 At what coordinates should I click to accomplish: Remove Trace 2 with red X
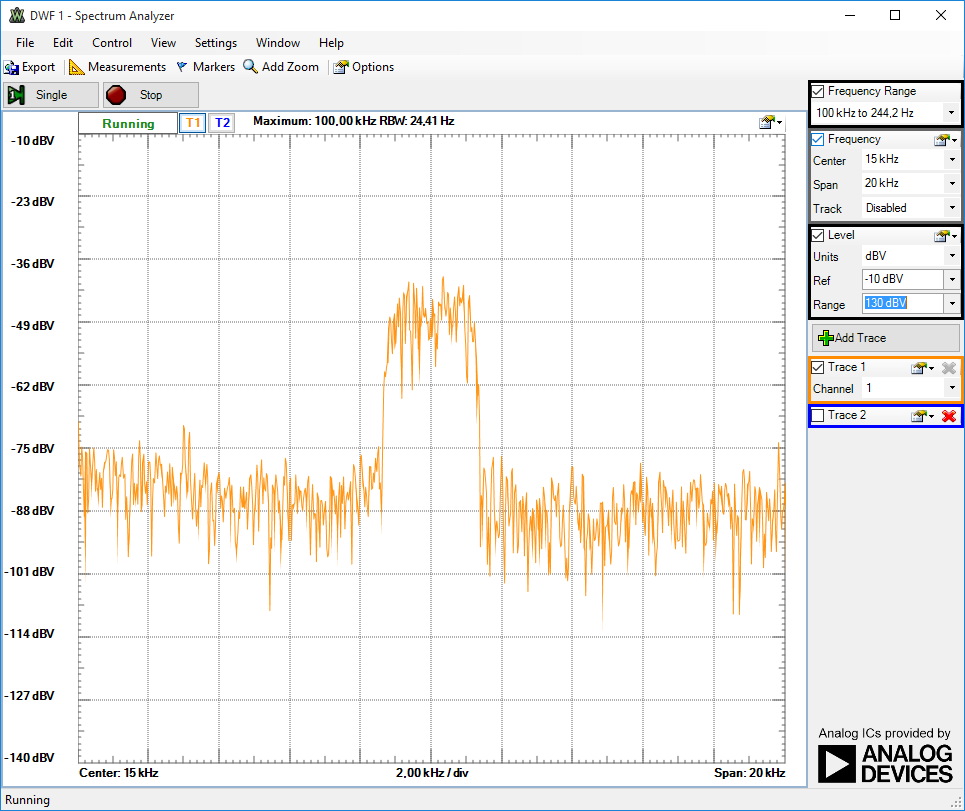point(949,416)
